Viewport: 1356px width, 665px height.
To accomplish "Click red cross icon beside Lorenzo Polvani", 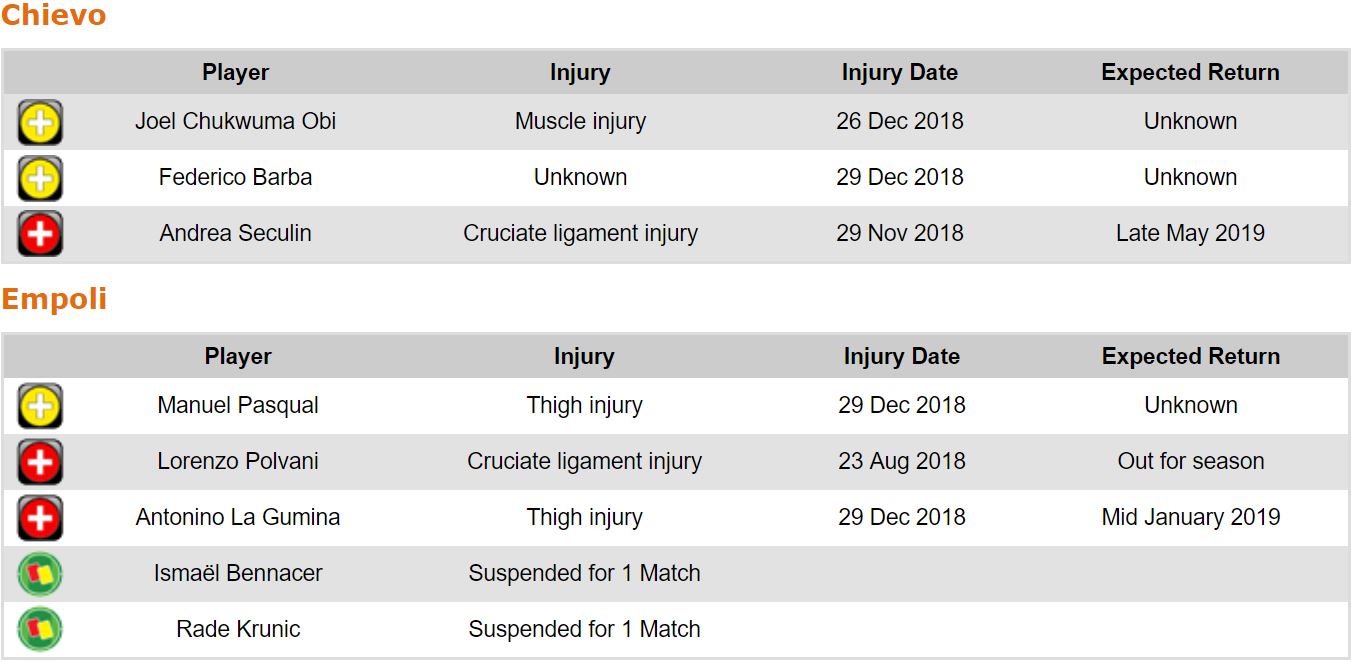I will [40, 463].
